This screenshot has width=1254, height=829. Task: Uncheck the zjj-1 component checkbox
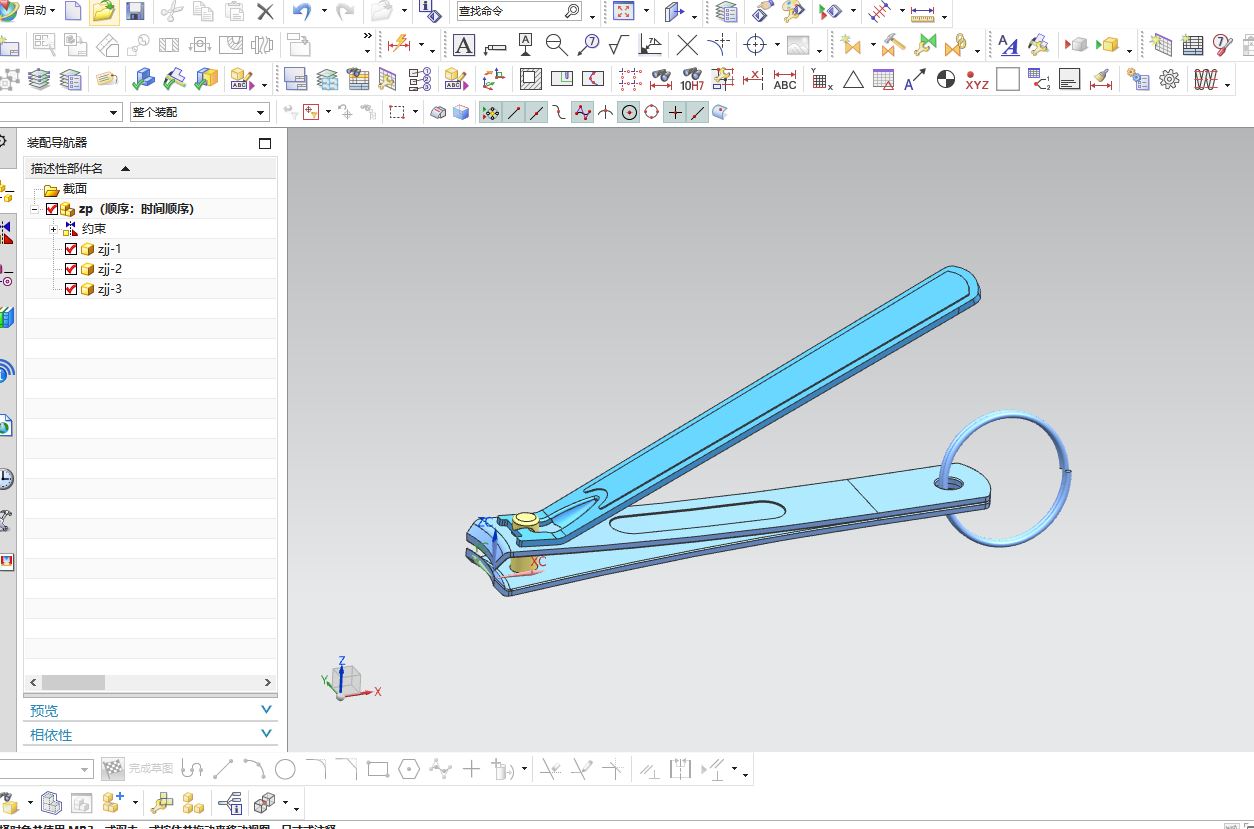click(x=71, y=249)
